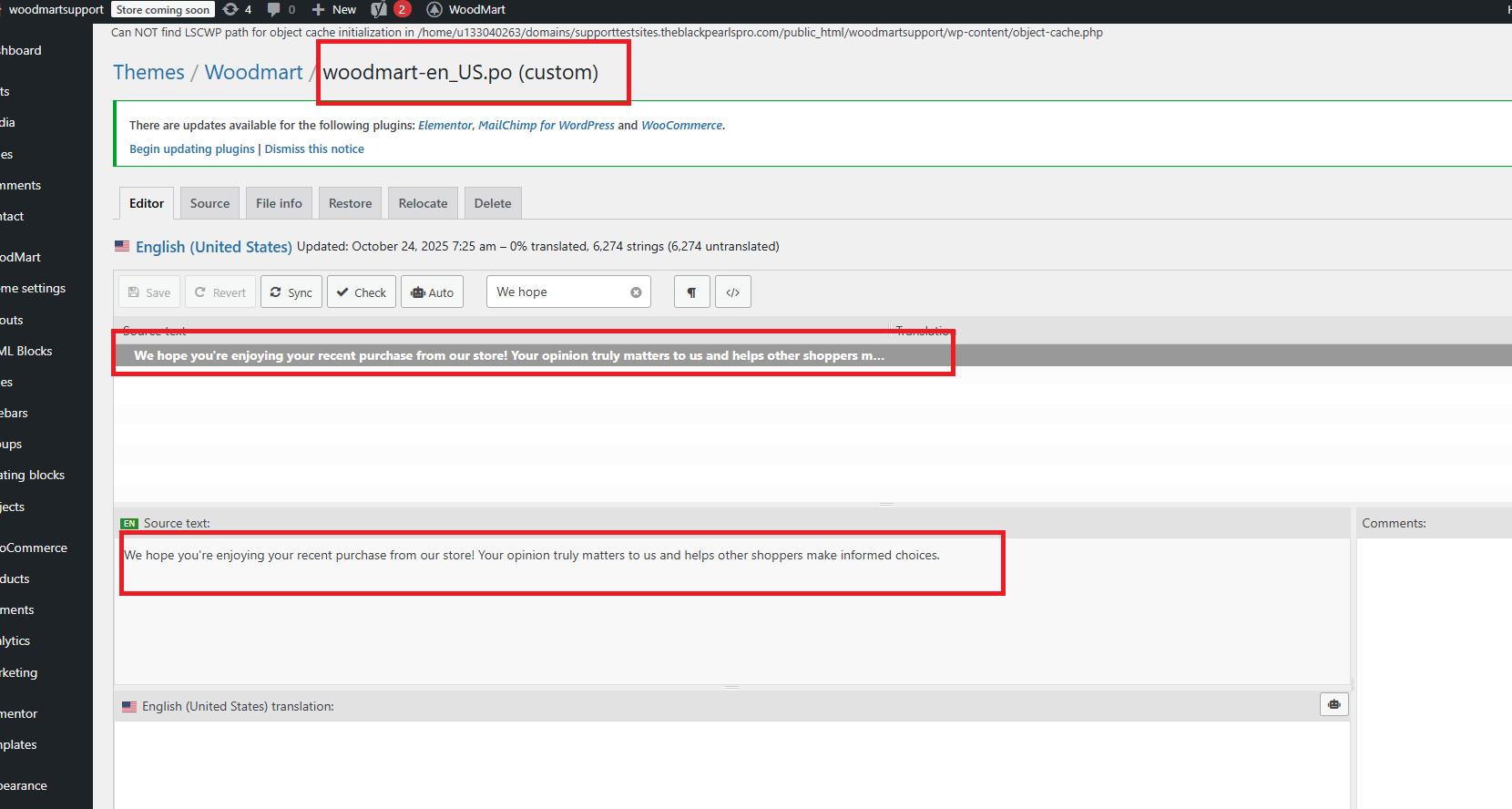The width and height of the screenshot is (1512, 809).
Task: Click the updates counter icon showing 4
Action: coord(237,10)
